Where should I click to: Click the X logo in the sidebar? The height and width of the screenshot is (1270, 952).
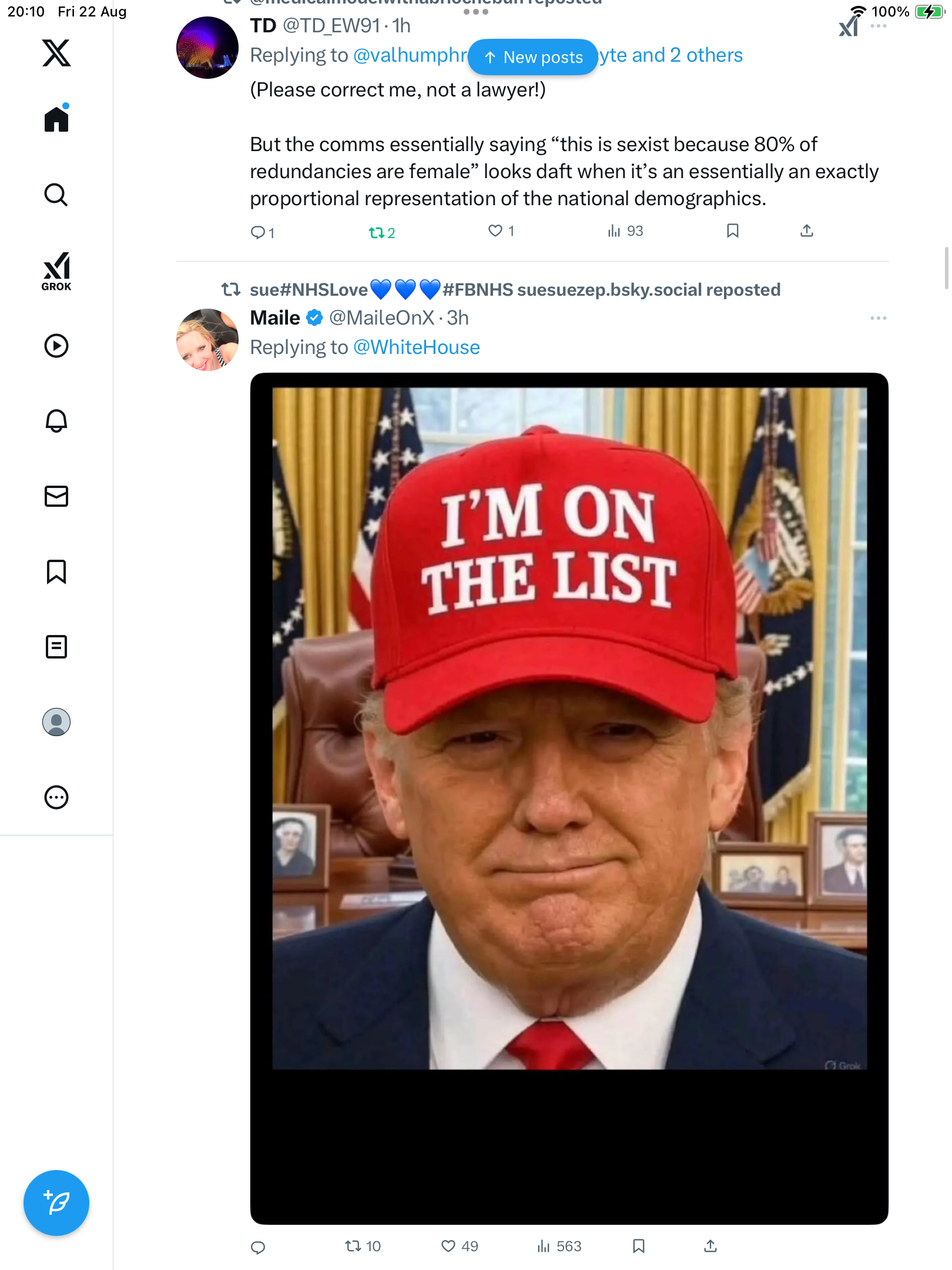pos(56,53)
